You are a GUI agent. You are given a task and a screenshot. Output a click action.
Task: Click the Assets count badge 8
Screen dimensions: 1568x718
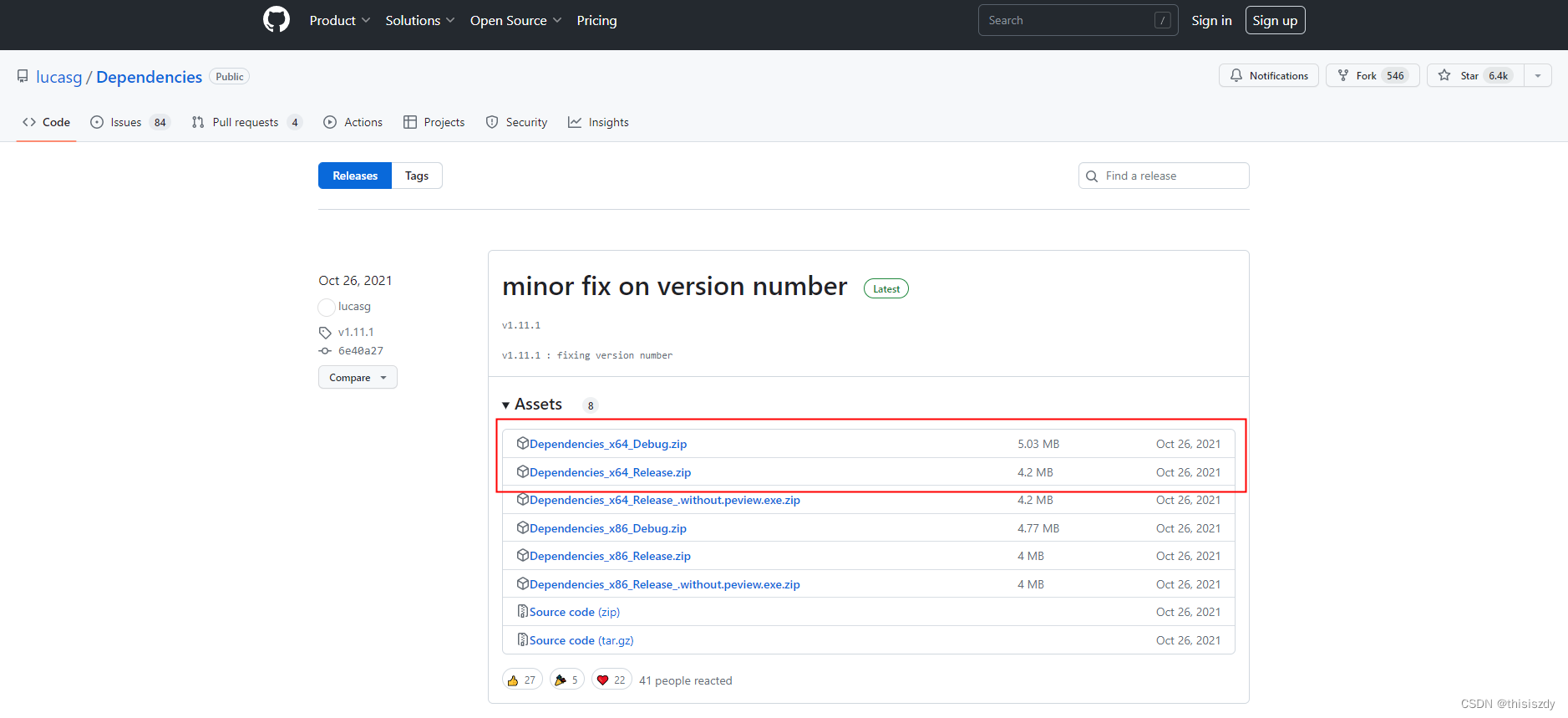(x=591, y=405)
